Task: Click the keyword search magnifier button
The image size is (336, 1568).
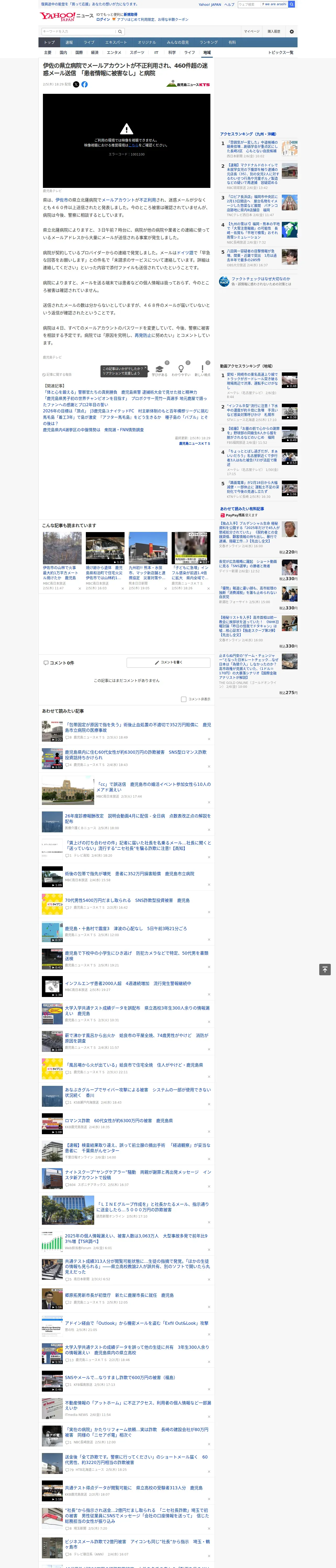Action: pyautogui.click(x=120, y=31)
